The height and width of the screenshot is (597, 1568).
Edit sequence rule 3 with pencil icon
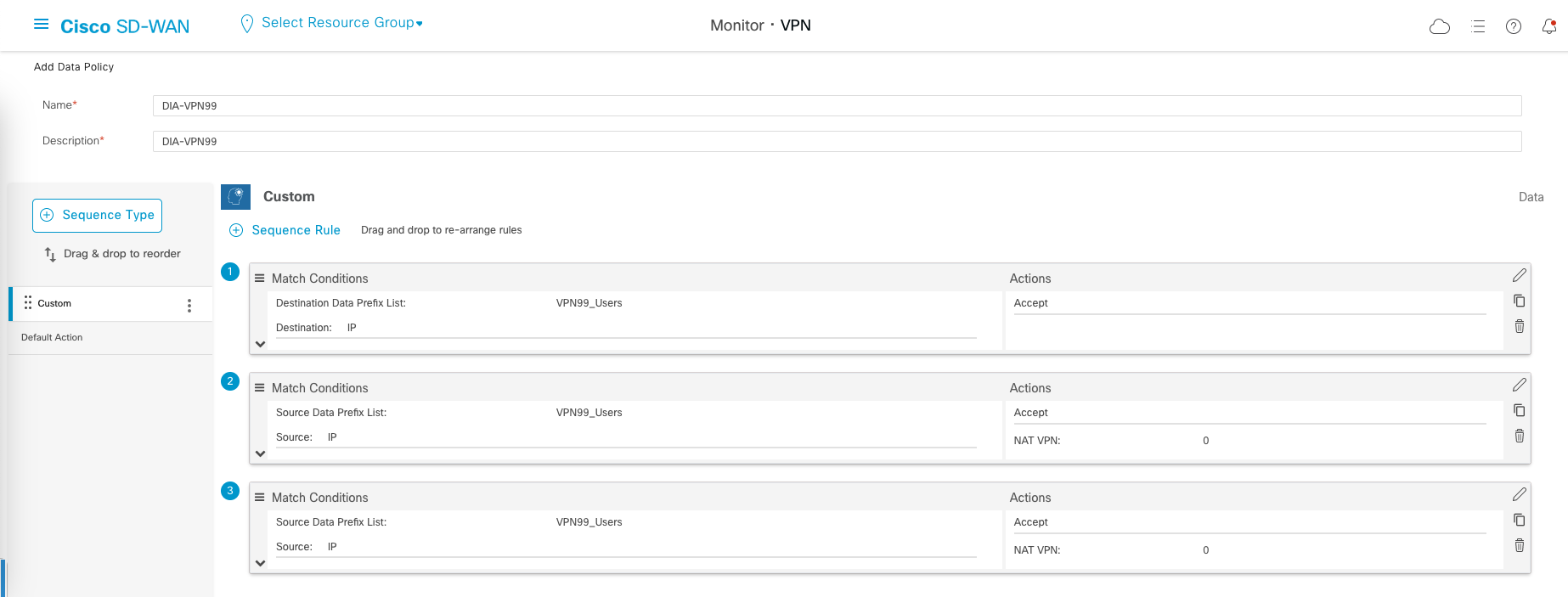click(x=1520, y=494)
